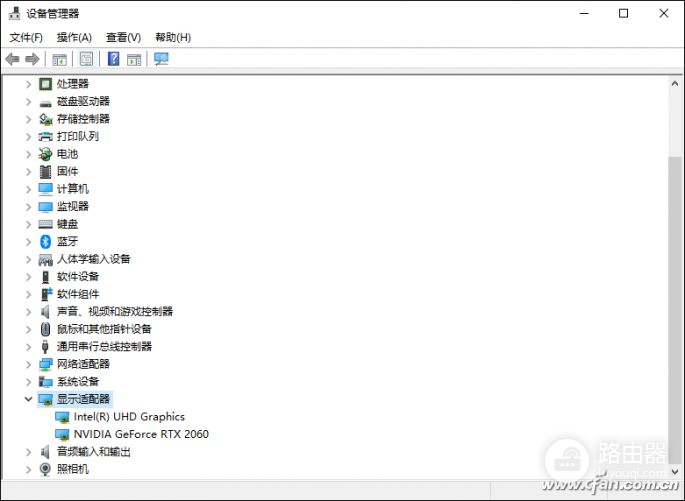Click the 软件设备 icon
This screenshot has height=501, width=685.
45,276
